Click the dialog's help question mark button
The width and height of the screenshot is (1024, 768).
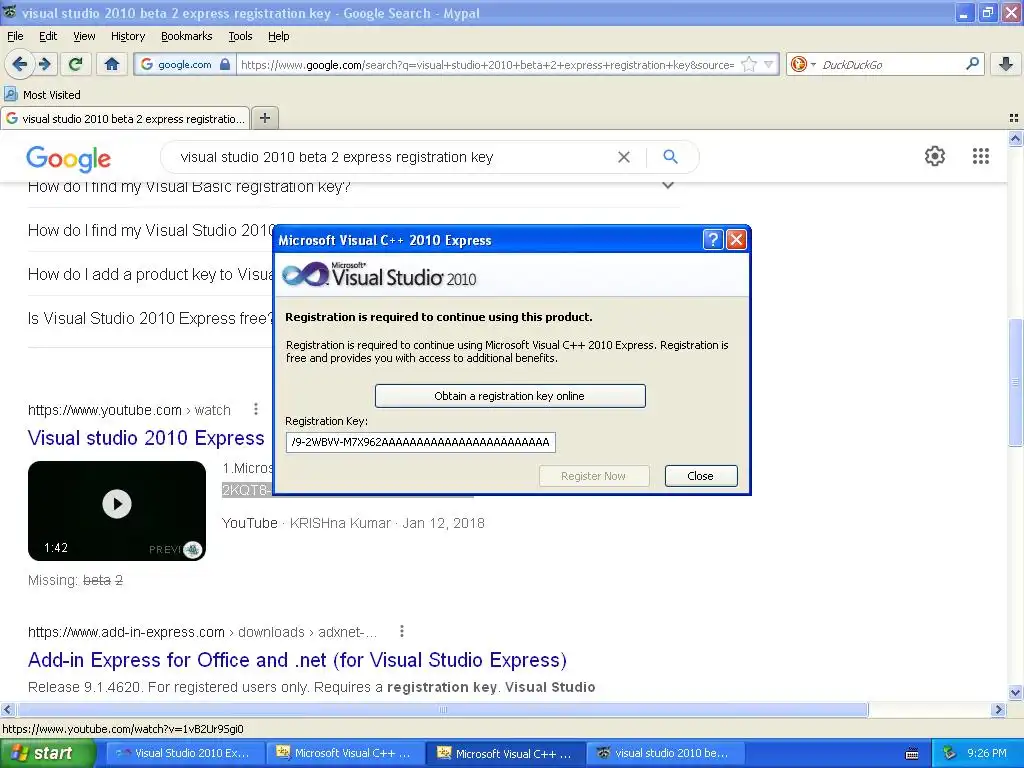point(712,240)
